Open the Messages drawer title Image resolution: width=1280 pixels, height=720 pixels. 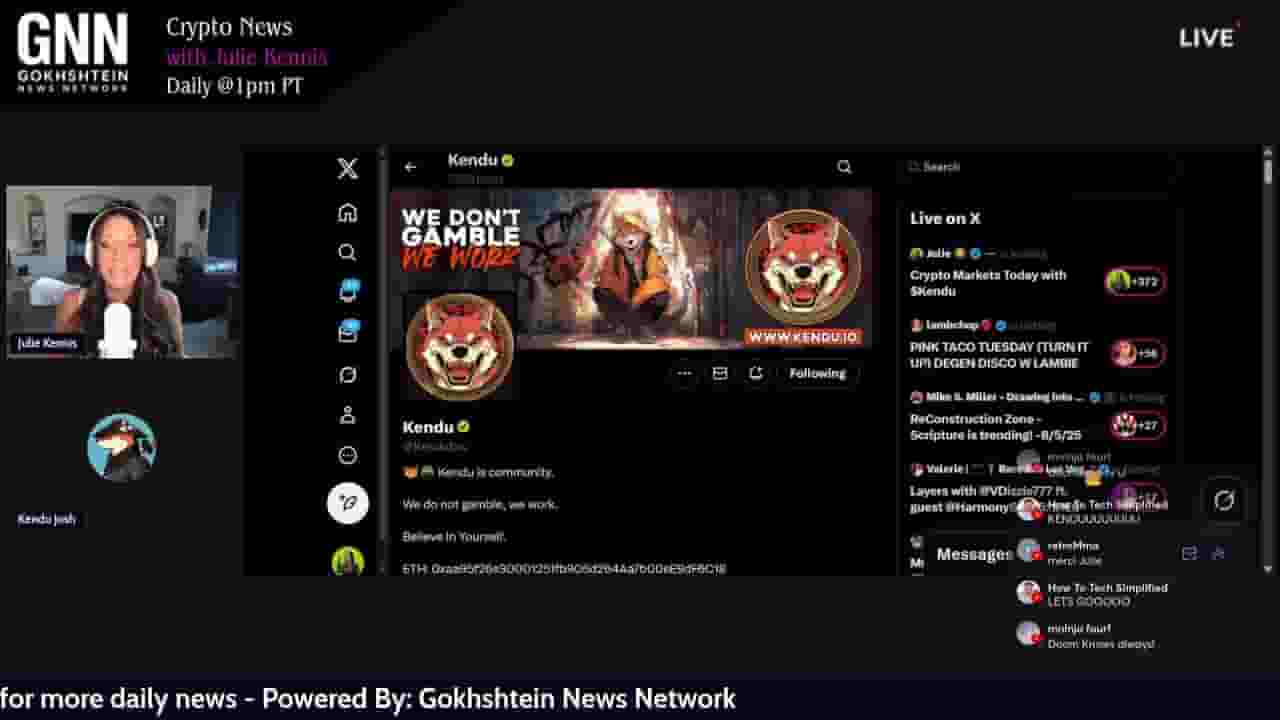coord(975,554)
